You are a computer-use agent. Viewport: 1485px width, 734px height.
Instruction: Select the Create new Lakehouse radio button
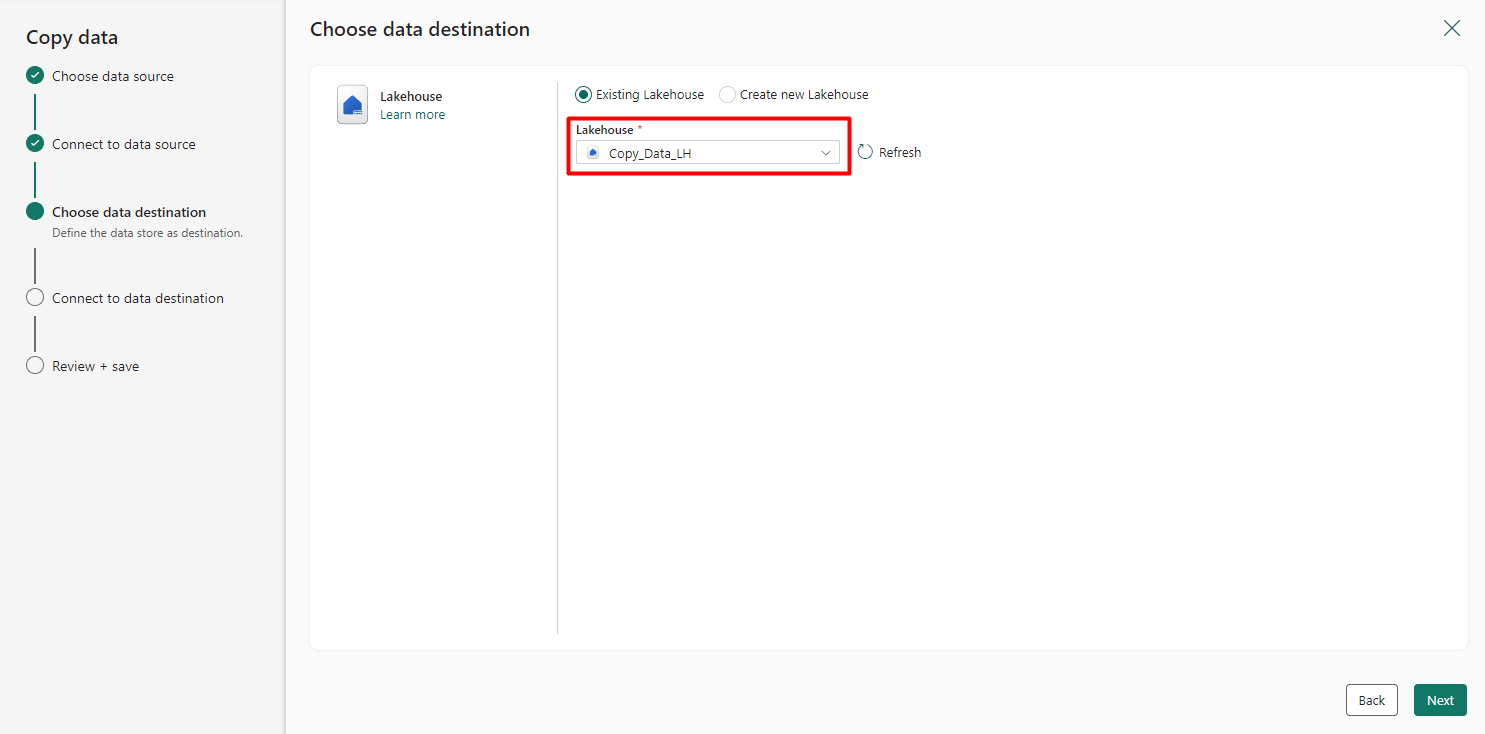click(728, 95)
